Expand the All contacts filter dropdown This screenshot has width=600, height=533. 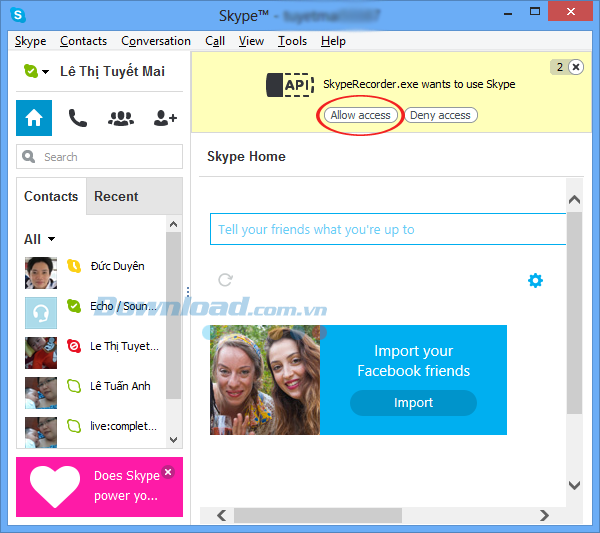tap(51, 240)
